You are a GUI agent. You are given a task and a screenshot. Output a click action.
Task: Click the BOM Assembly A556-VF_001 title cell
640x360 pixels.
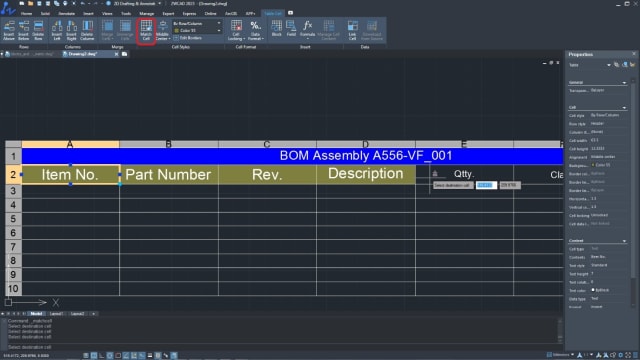(293, 156)
